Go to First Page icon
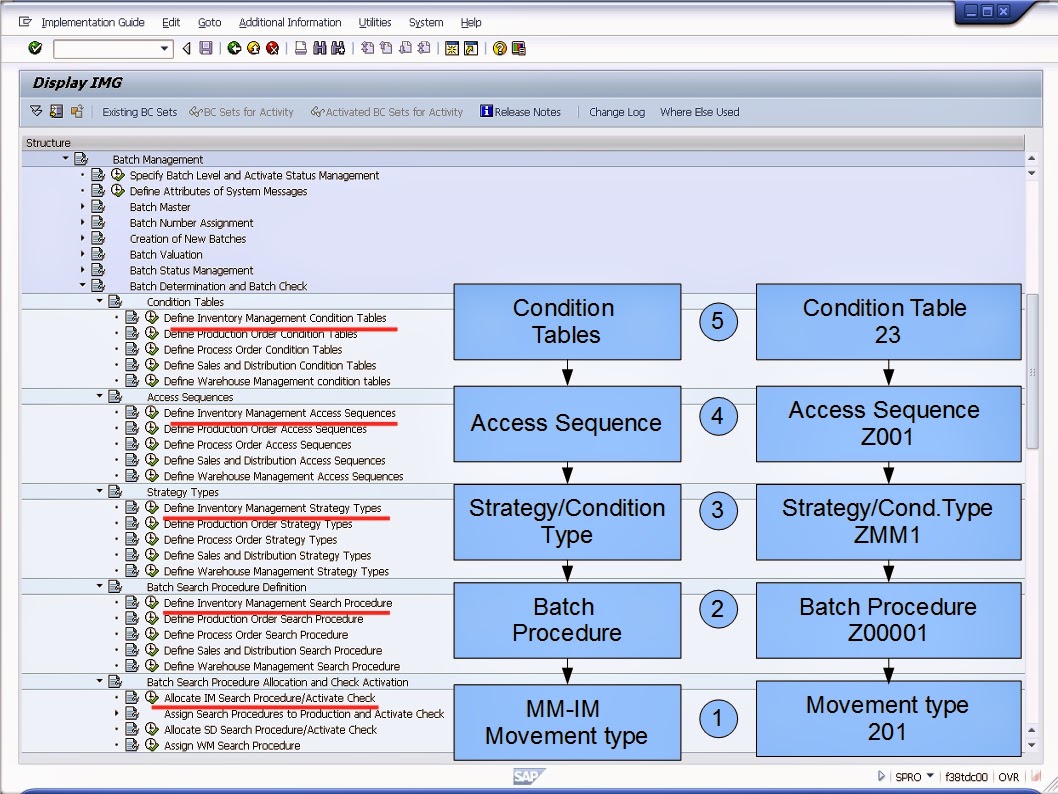 [368, 49]
